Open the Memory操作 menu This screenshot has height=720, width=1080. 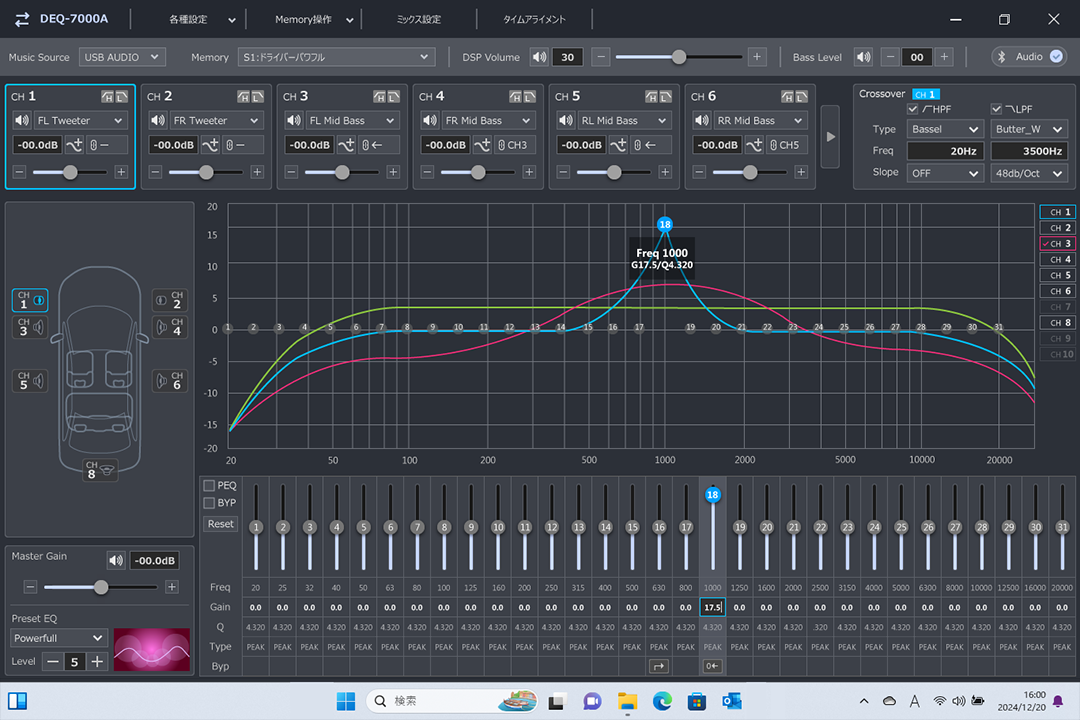point(315,19)
